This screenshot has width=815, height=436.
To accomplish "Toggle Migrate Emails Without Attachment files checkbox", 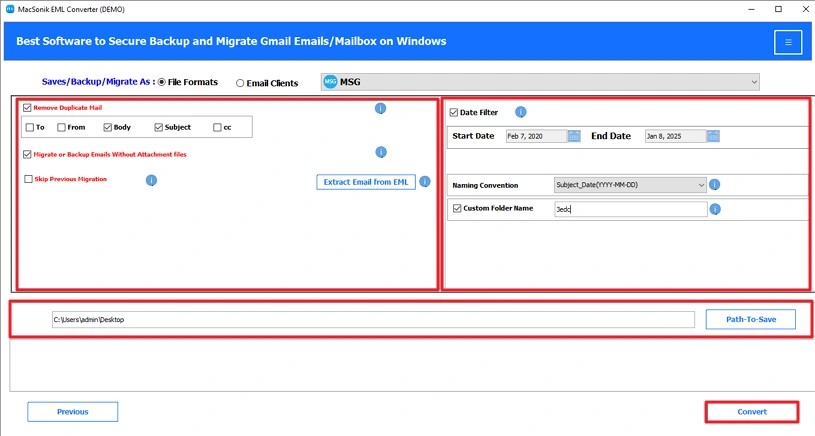I will (x=27, y=154).
